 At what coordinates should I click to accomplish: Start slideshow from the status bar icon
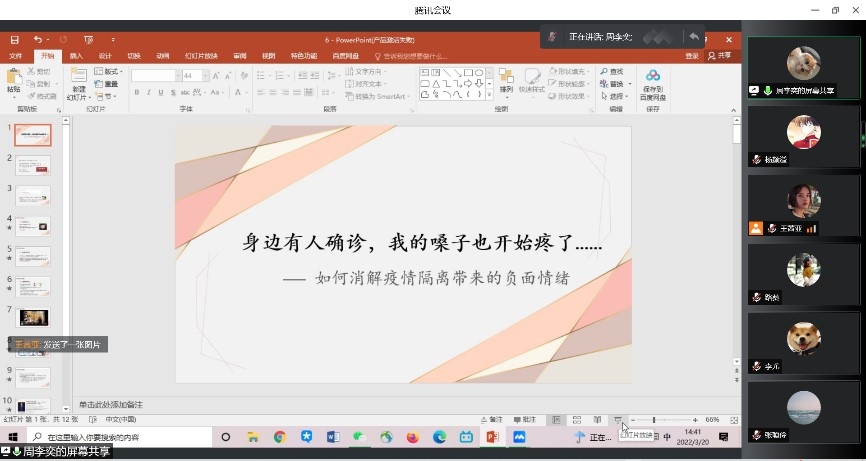pos(618,420)
